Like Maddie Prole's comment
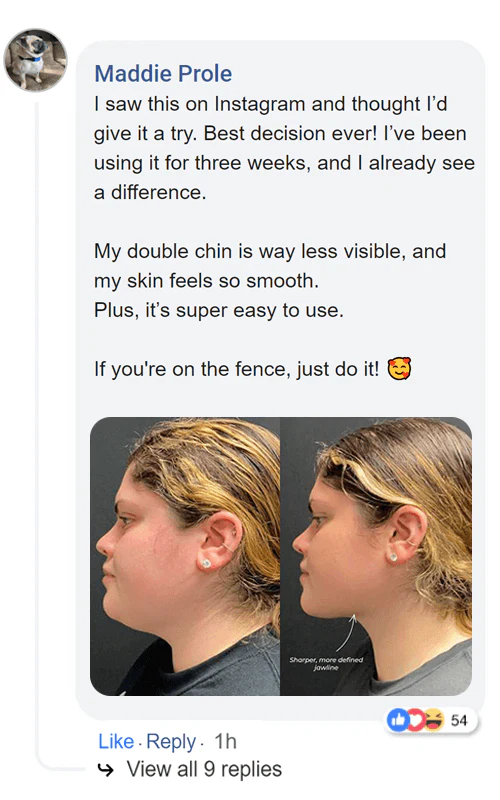The width and height of the screenshot is (500, 800). click(x=116, y=741)
